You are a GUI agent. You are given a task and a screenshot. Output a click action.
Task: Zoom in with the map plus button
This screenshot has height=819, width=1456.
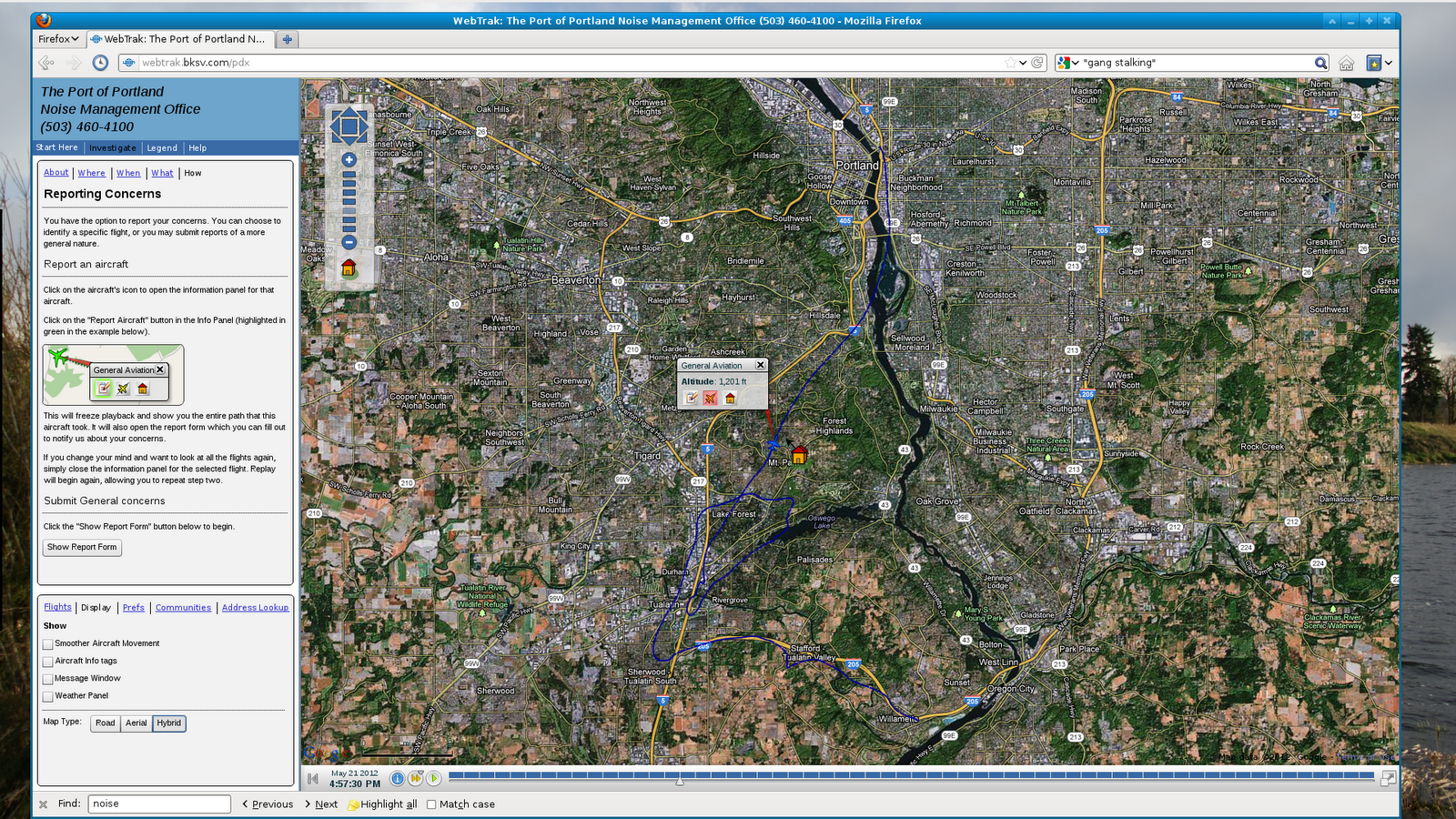tap(349, 159)
